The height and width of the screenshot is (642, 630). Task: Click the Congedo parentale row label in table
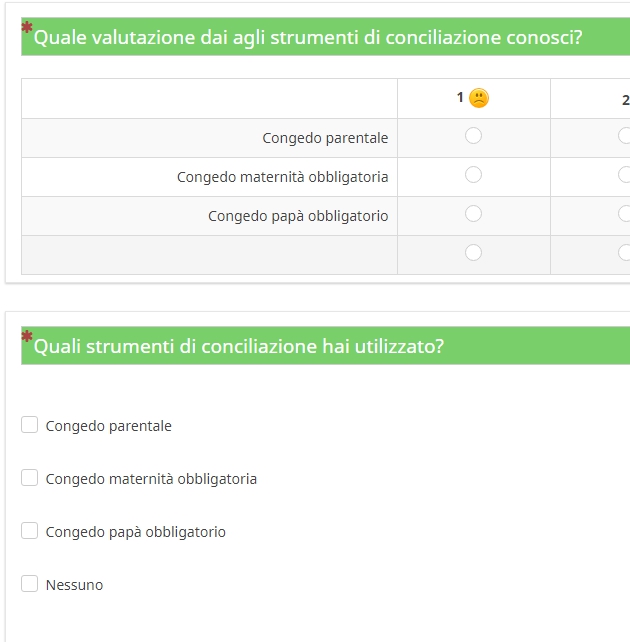[x=325, y=138]
